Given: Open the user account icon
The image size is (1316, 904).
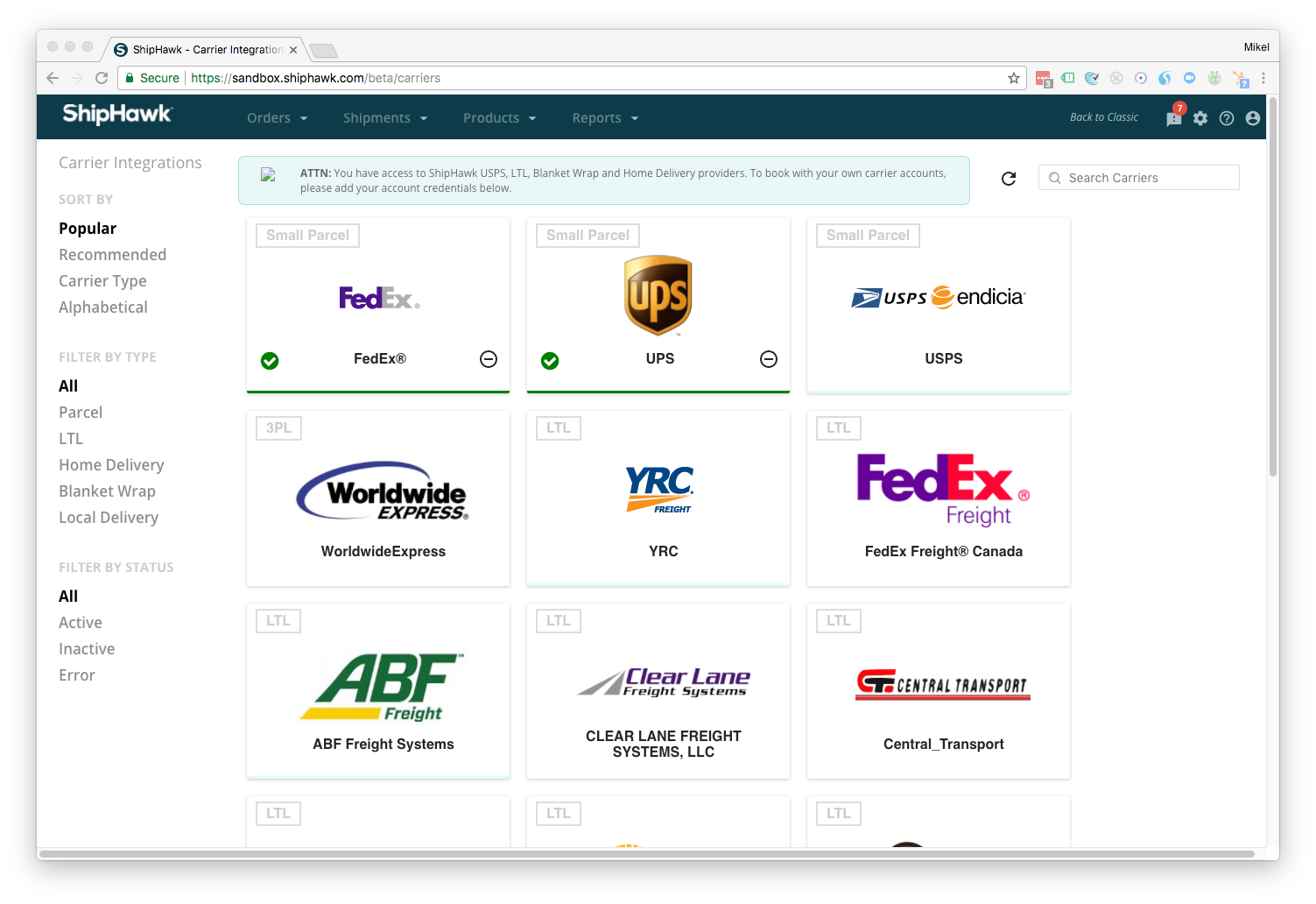Looking at the screenshot, I should 1252,118.
